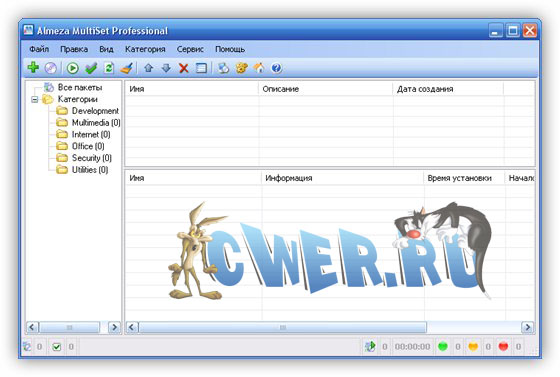Viewport: 560px width, 377px height.
Task: Click the green plus add package icon
Action: 33,67
